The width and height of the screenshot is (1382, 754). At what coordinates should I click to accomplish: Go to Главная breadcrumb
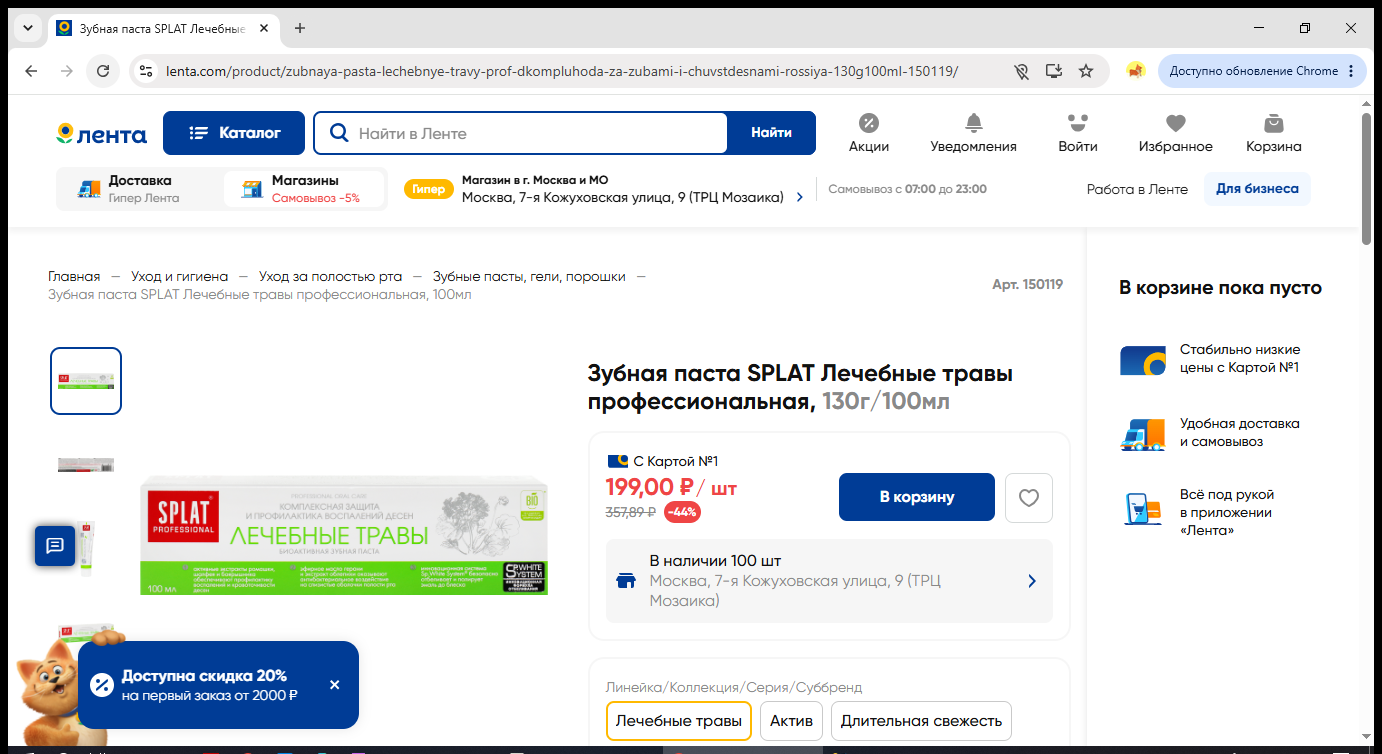(x=74, y=277)
